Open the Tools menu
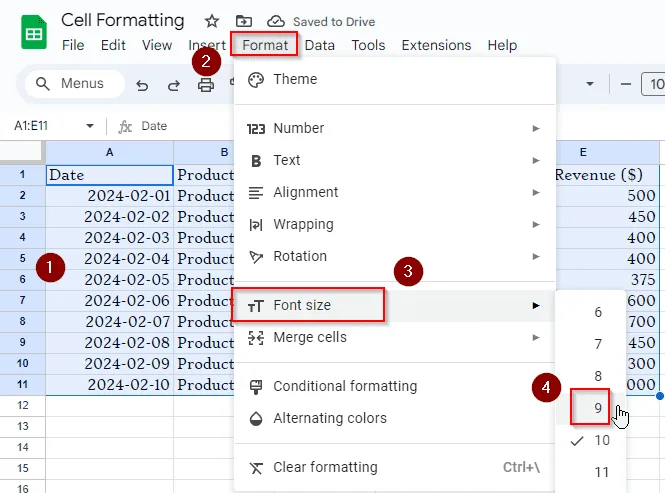This screenshot has height=493, width=665. [x=368, y=45]
